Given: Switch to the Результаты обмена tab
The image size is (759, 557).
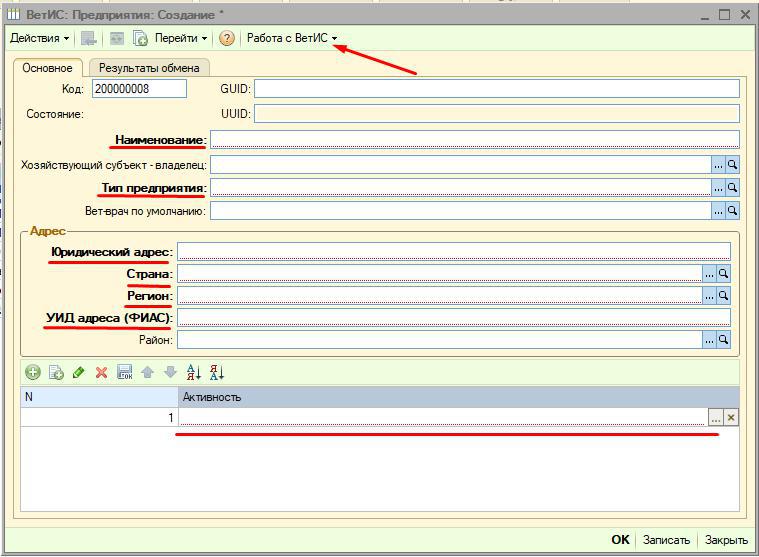Looking at the screenshot, I should pyautogui.click(x=149, y=68).
